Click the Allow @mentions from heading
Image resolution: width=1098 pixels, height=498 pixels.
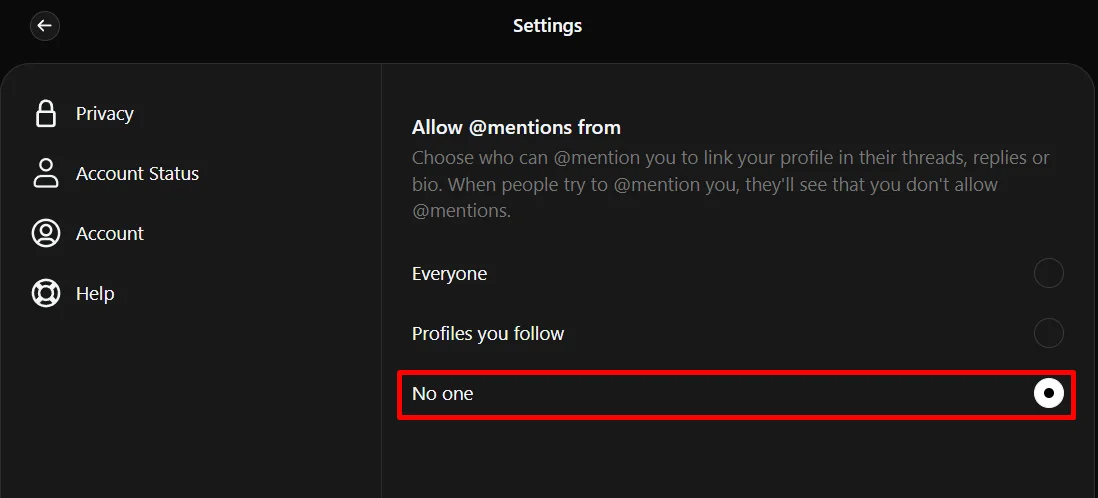[x=516, y=128]
